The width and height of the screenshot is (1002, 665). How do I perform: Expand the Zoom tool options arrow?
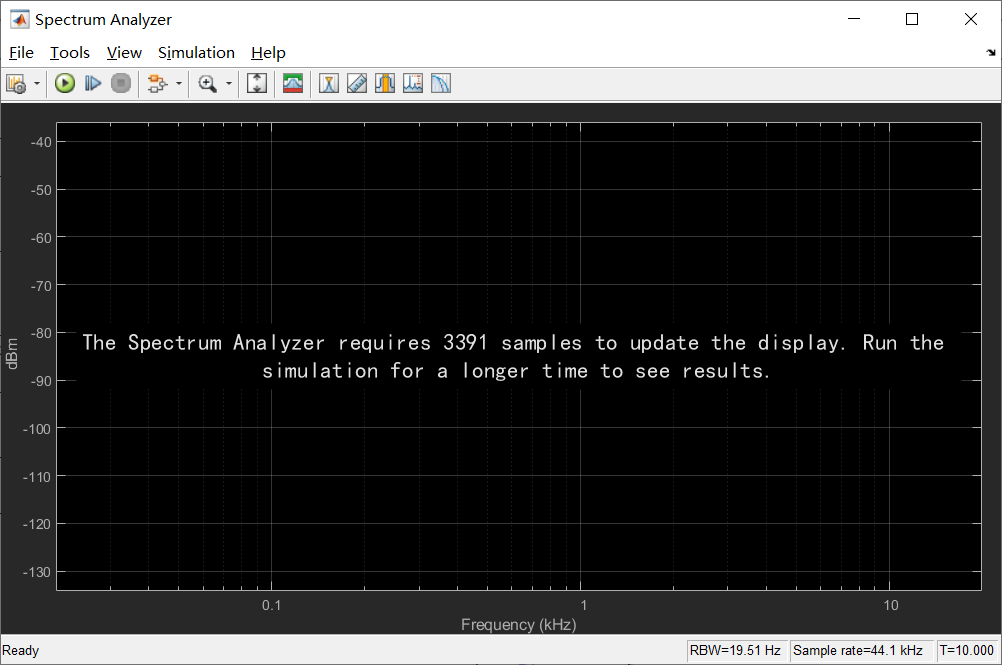229,84
